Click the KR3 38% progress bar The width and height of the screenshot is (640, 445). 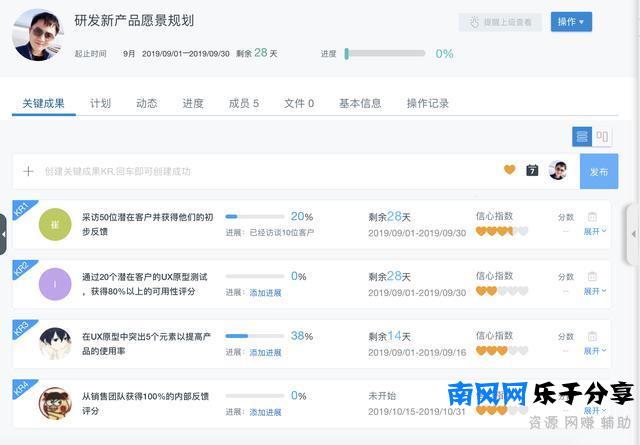(255, 336)
